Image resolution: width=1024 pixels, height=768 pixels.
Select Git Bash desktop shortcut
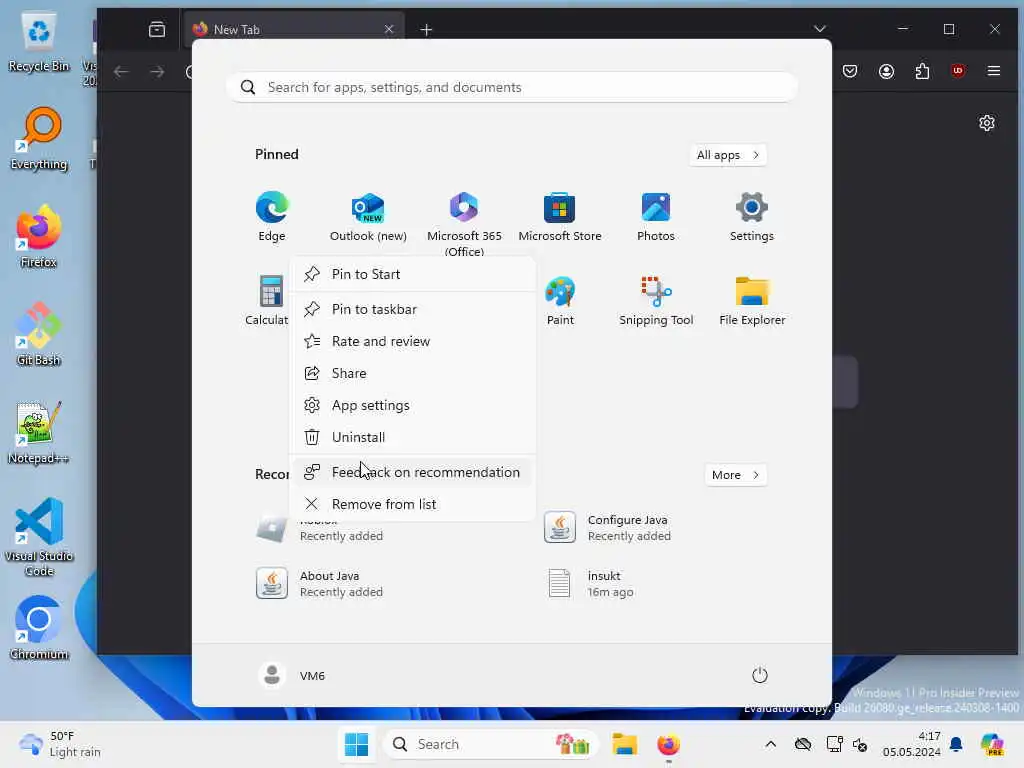pos(39,334)
